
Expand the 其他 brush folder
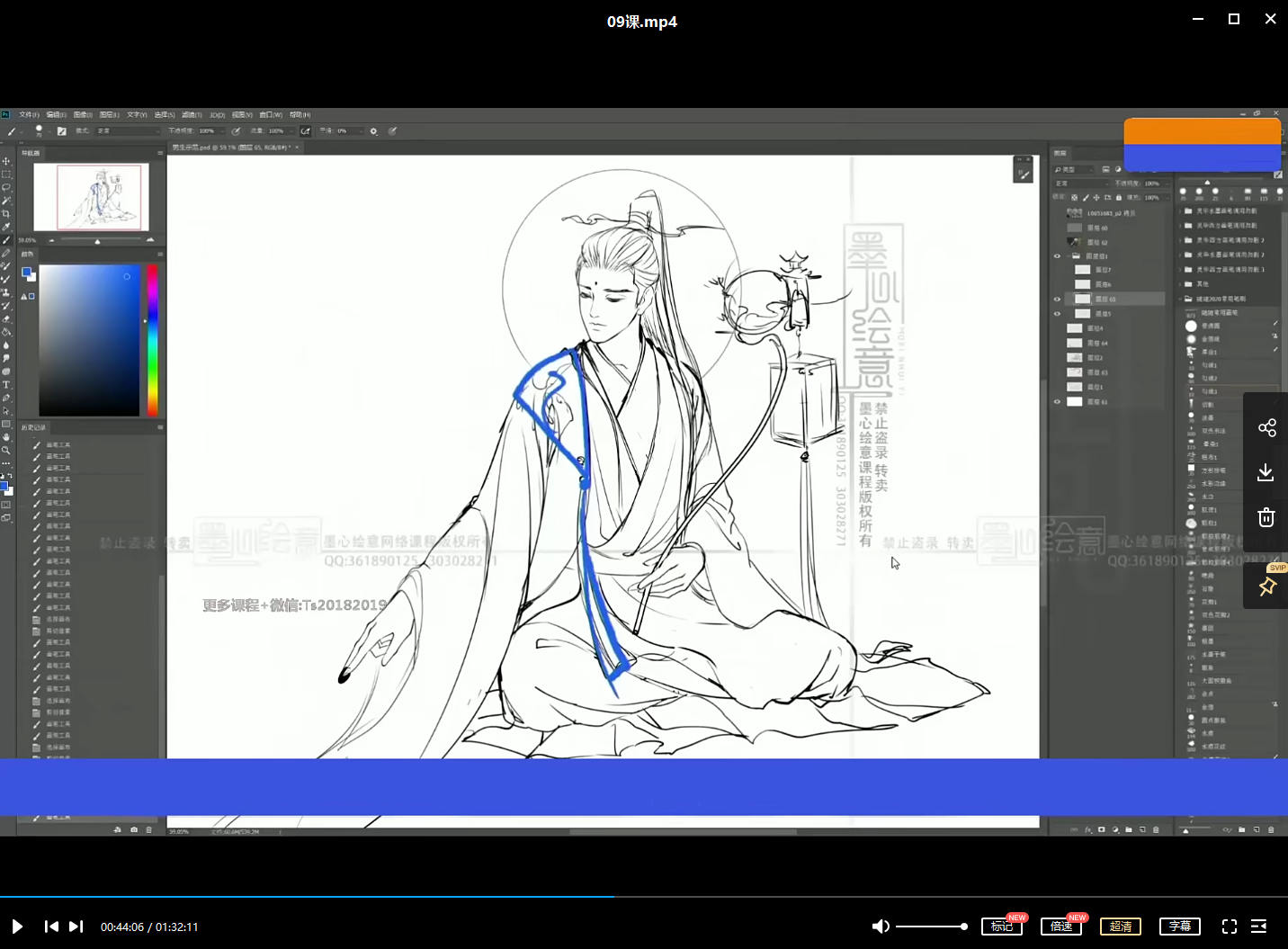click(x=1180, y=284)
